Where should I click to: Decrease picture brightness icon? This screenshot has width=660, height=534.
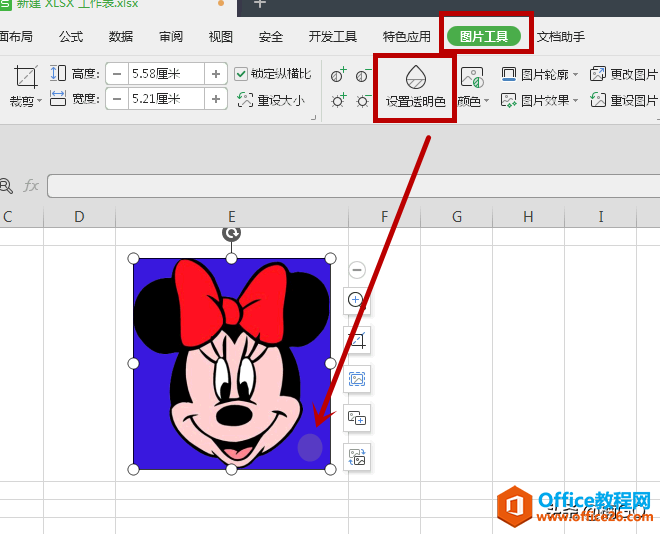[x=363, y=101]
